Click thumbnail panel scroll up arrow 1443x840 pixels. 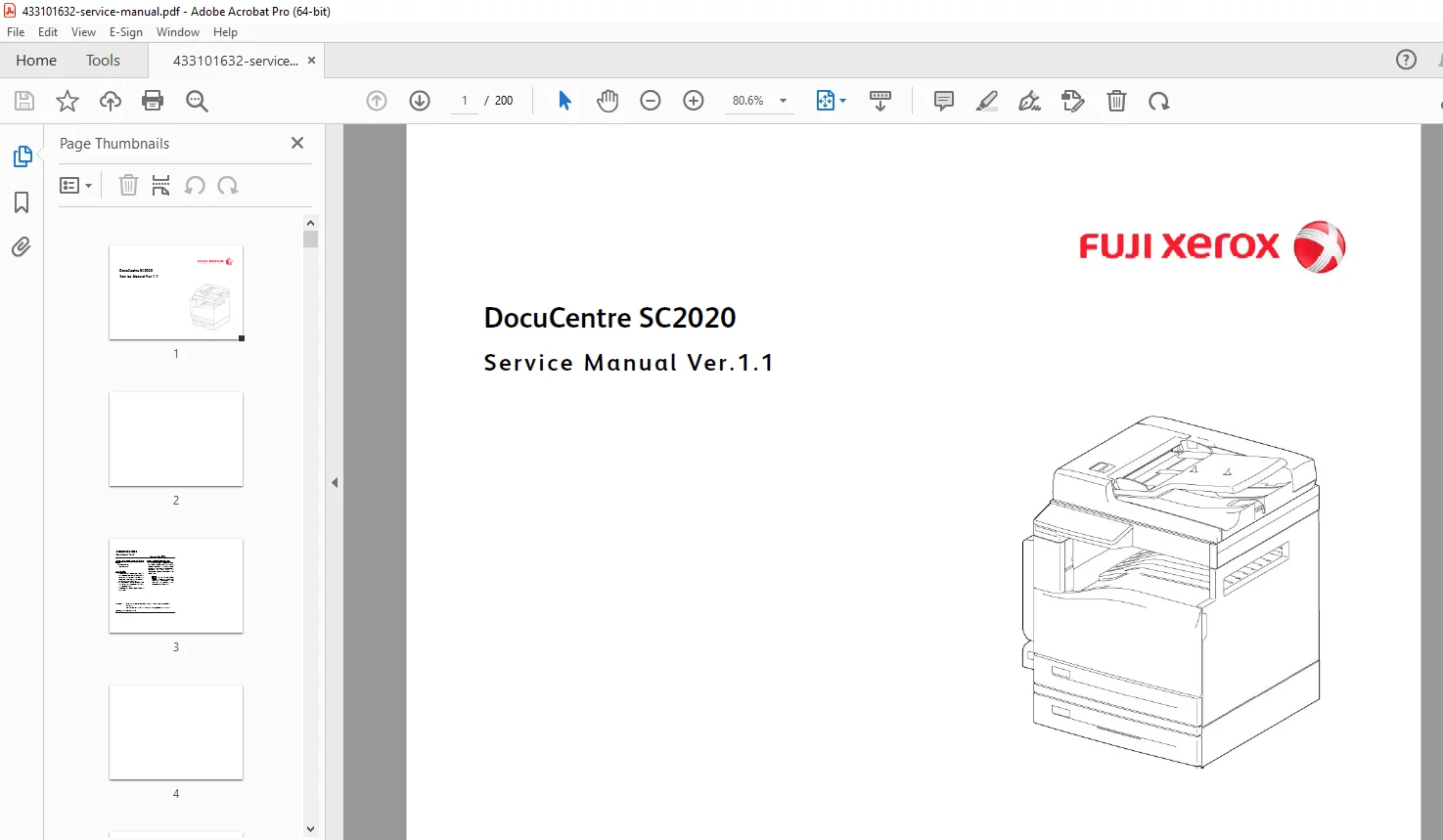coord(310,223)
